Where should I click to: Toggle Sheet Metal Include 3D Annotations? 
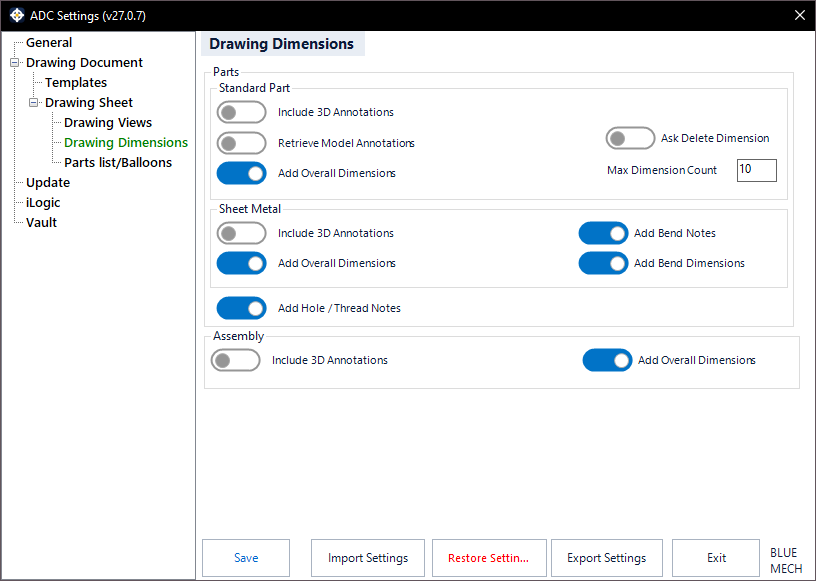point(241,233)
